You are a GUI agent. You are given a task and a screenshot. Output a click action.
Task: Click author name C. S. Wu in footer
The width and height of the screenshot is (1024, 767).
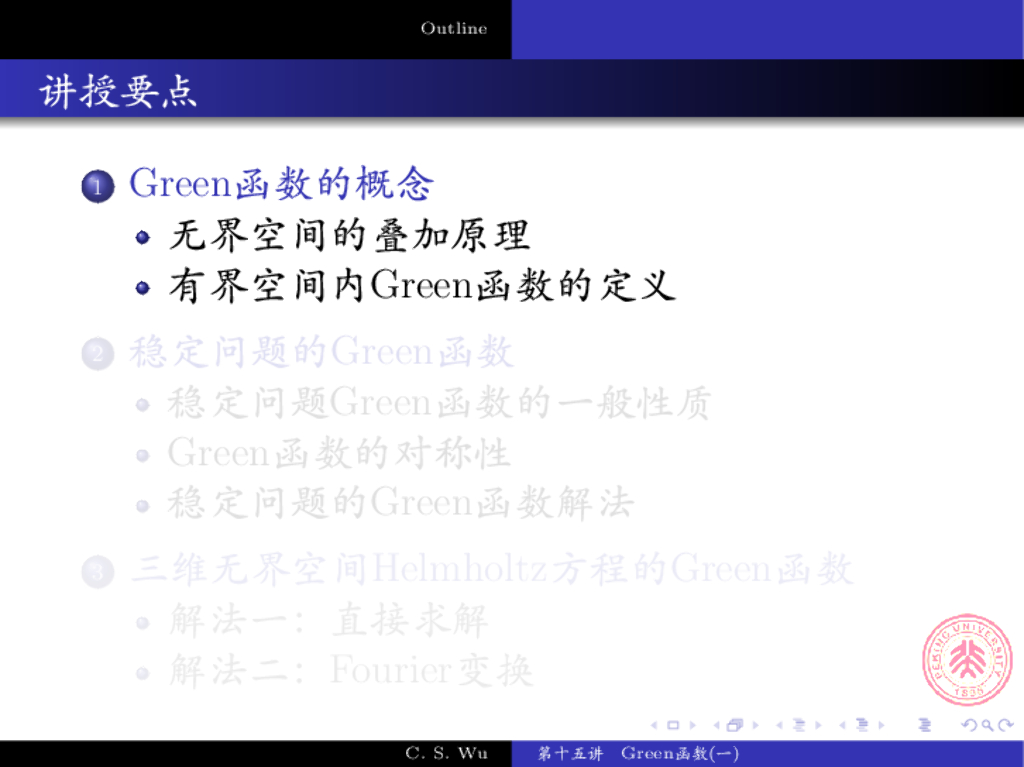click(446, 754)
